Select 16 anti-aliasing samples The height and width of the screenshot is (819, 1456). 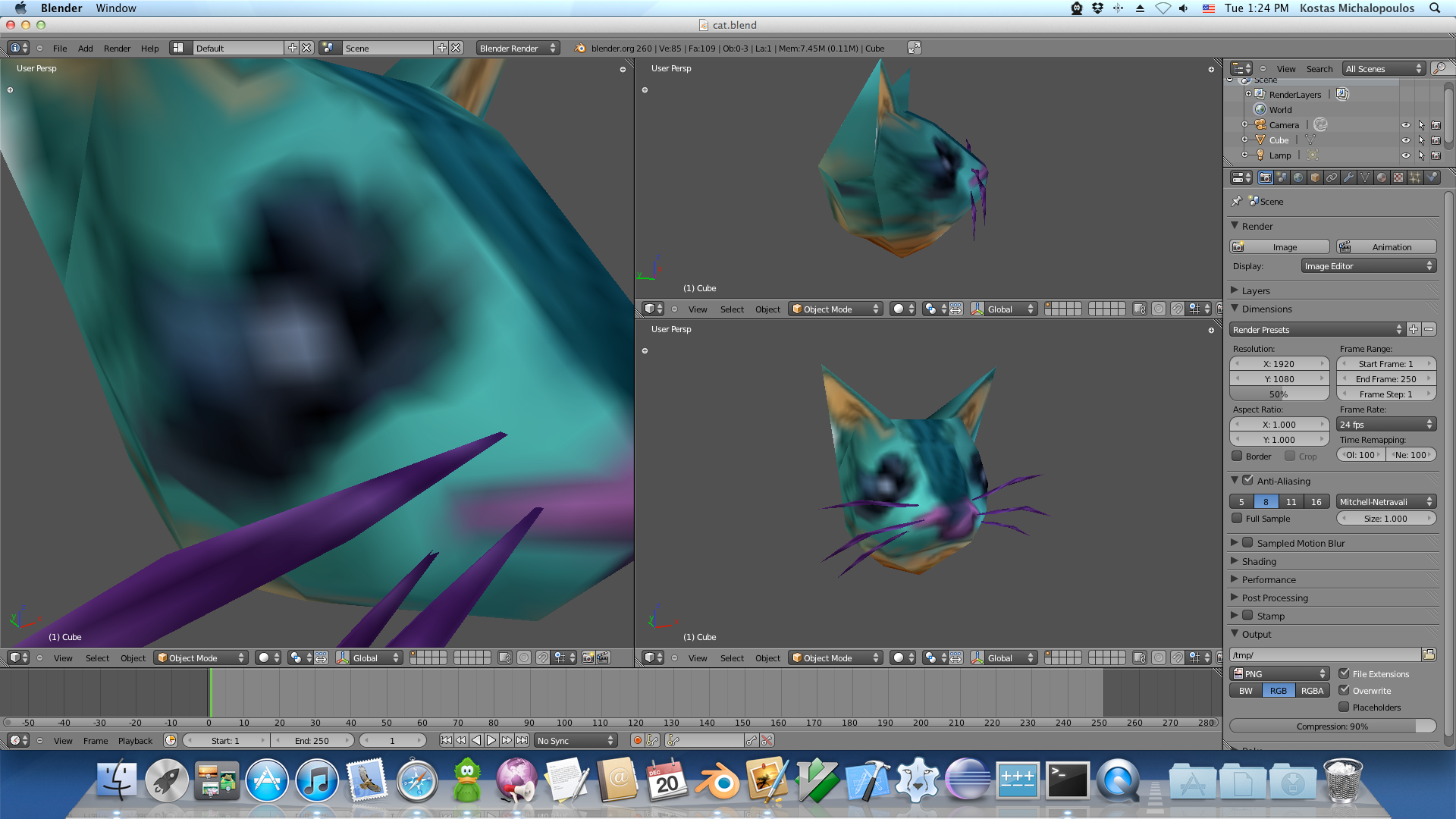click(x=1316, y=501)
